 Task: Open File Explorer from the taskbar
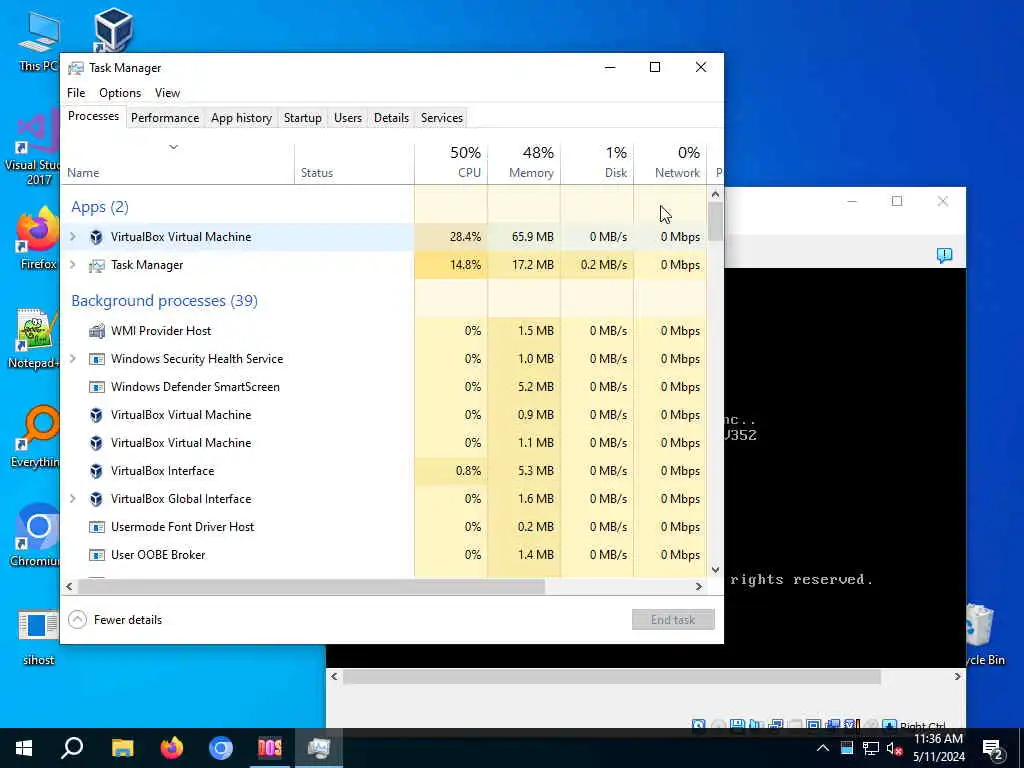[122, 748]
